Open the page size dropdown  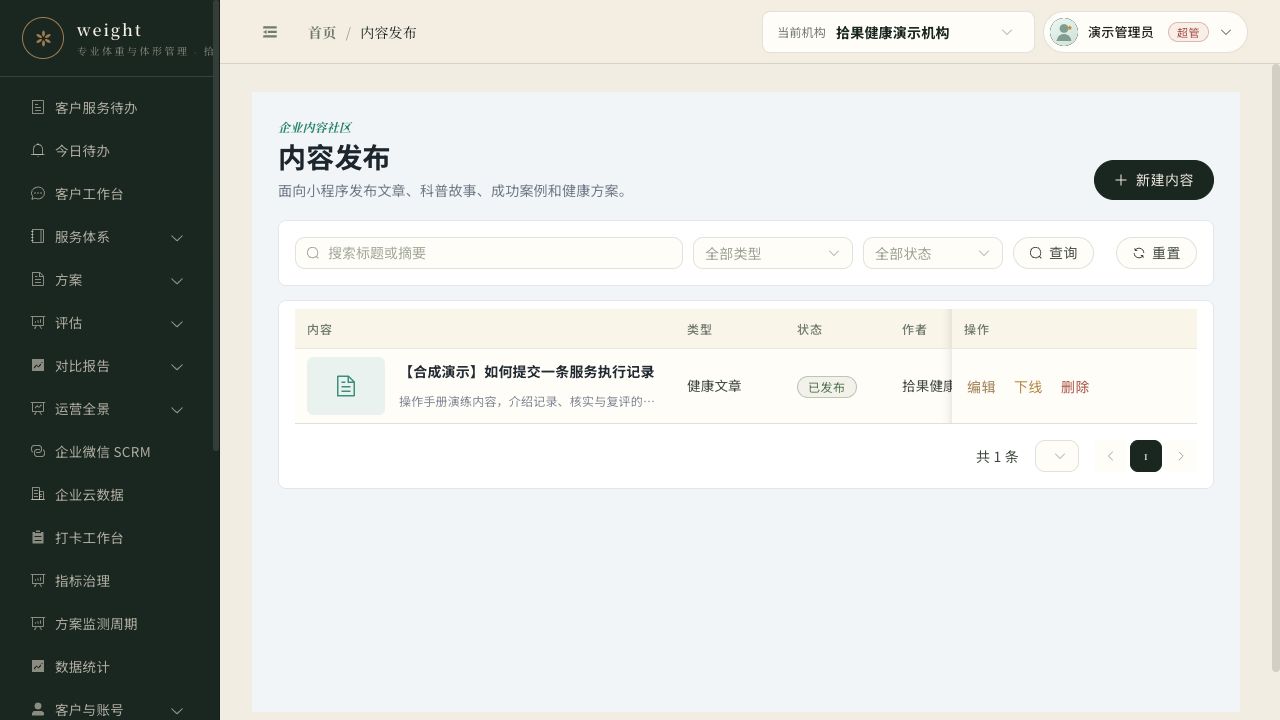[1057, 456]
